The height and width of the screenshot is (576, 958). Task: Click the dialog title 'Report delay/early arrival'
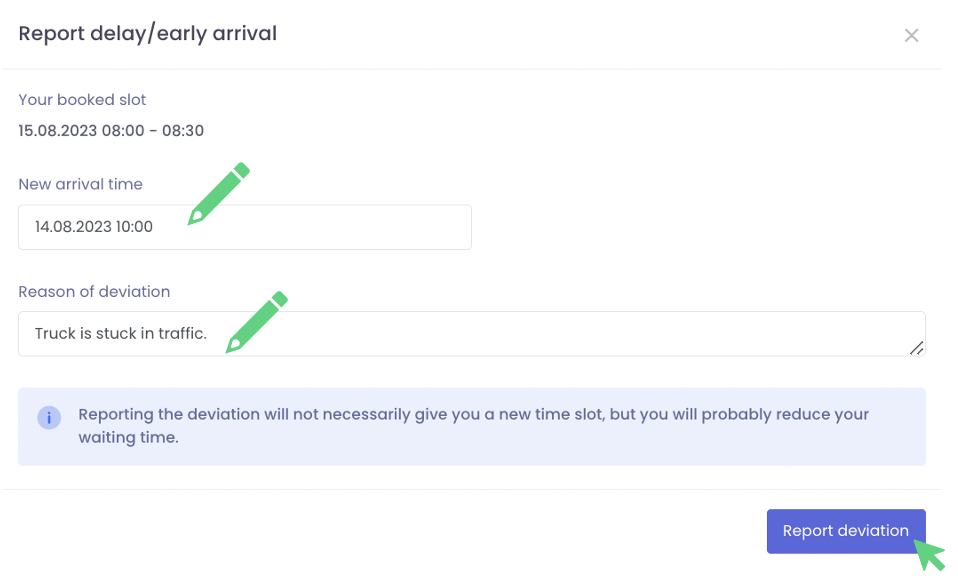pos(147,34)
